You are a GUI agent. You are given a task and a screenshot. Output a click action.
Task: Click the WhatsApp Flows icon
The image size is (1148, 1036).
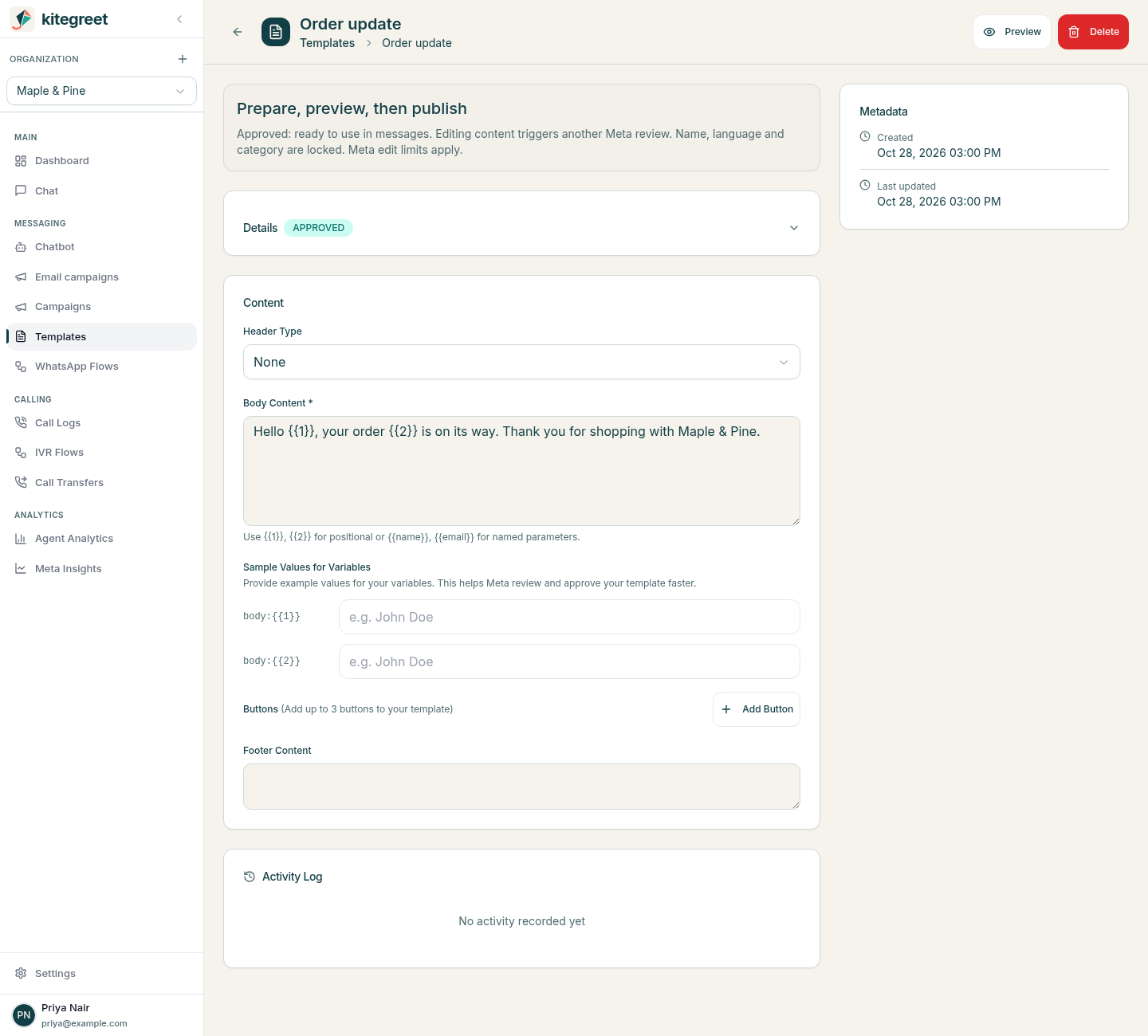pyautogui.click(x=21, y=367)
